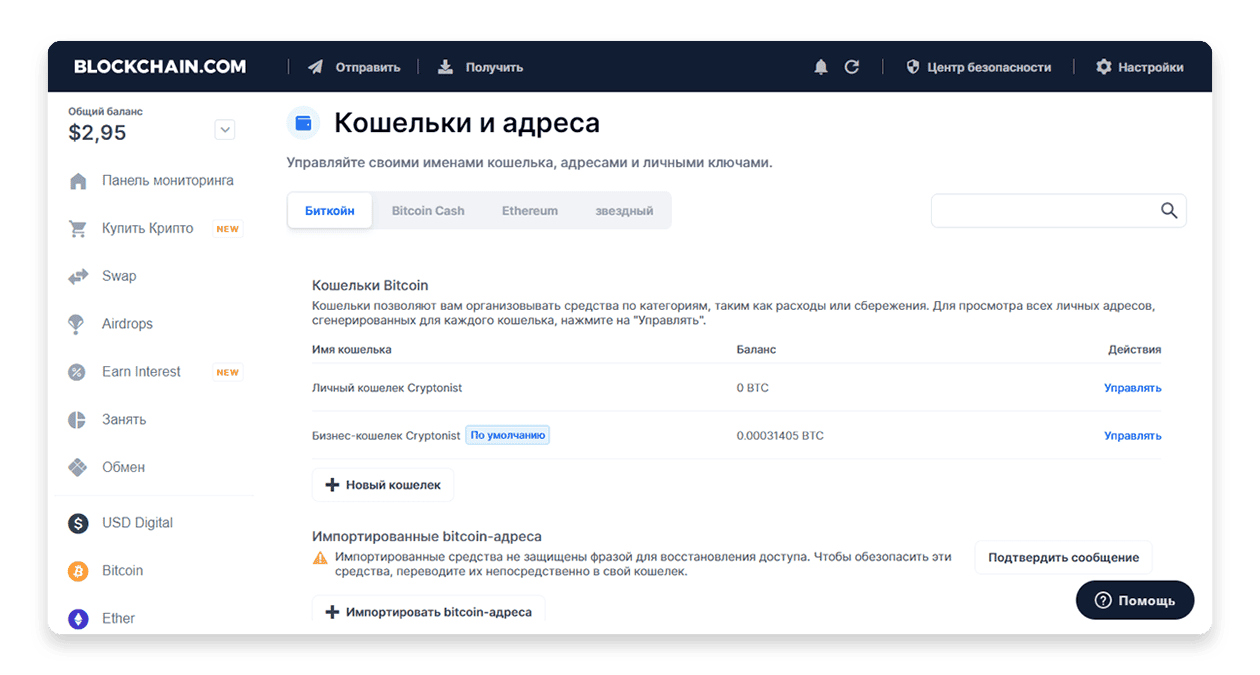Click Отправить in the top bar
This screenshot has height=675, width=1260.
pyautogui.click(x=368, y=67)
